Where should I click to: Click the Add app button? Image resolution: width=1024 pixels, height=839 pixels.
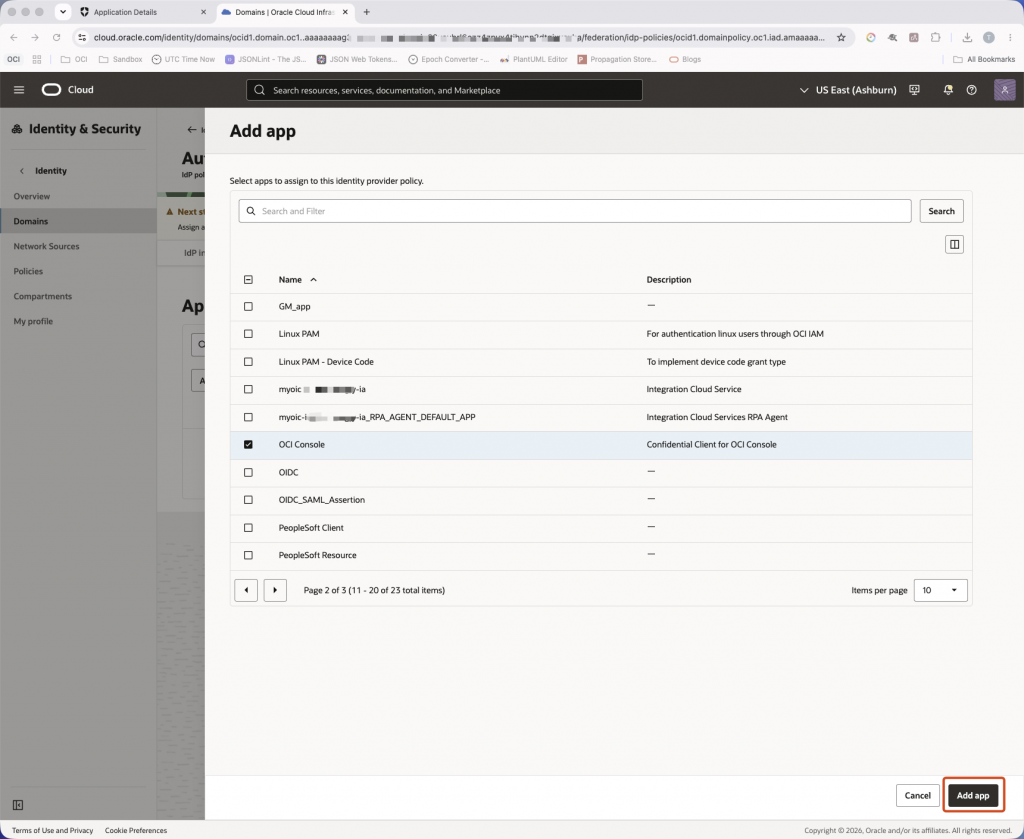pos(972,795)
